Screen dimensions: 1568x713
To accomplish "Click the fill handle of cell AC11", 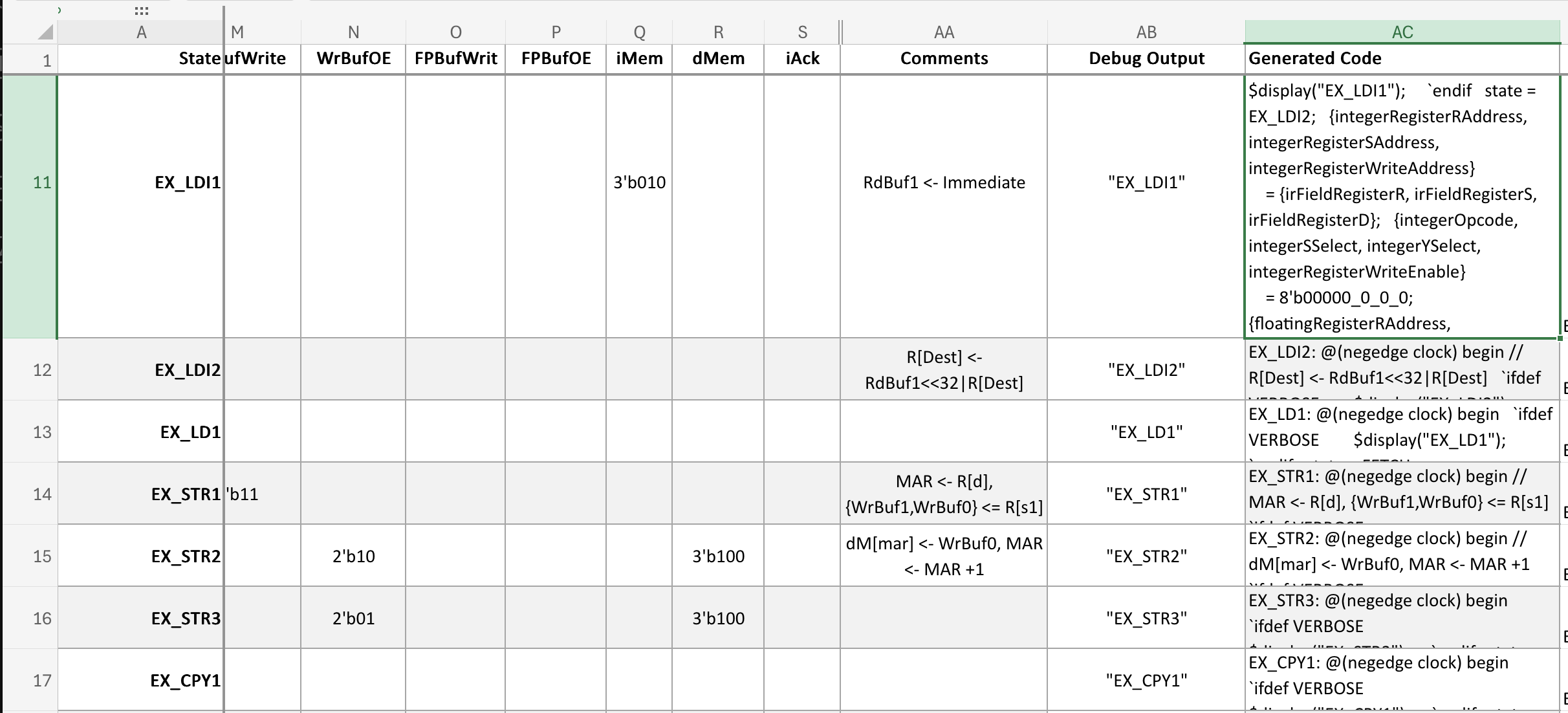I will click(1560, 338).
